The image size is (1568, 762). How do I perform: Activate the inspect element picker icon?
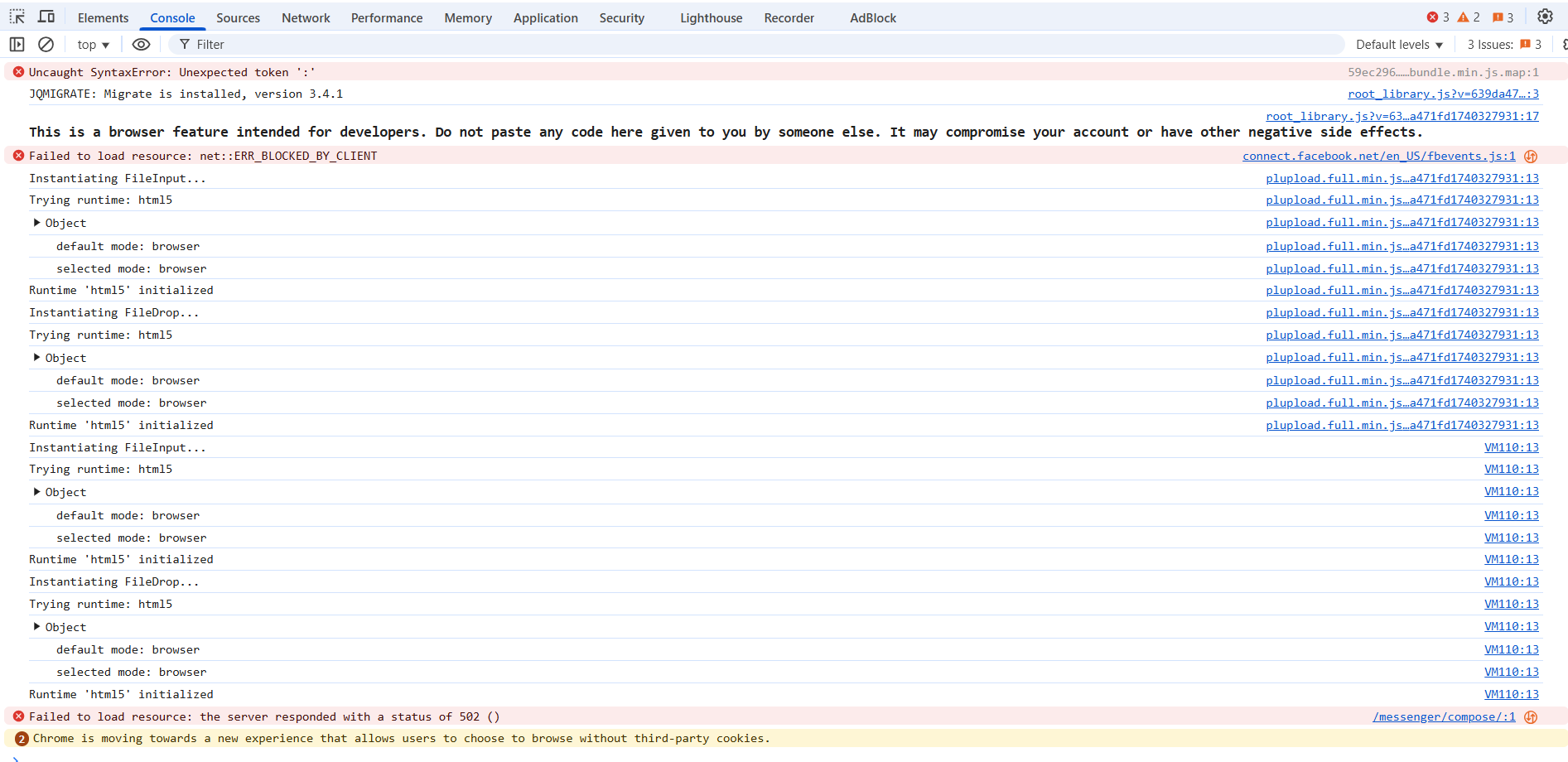[17, 17]
